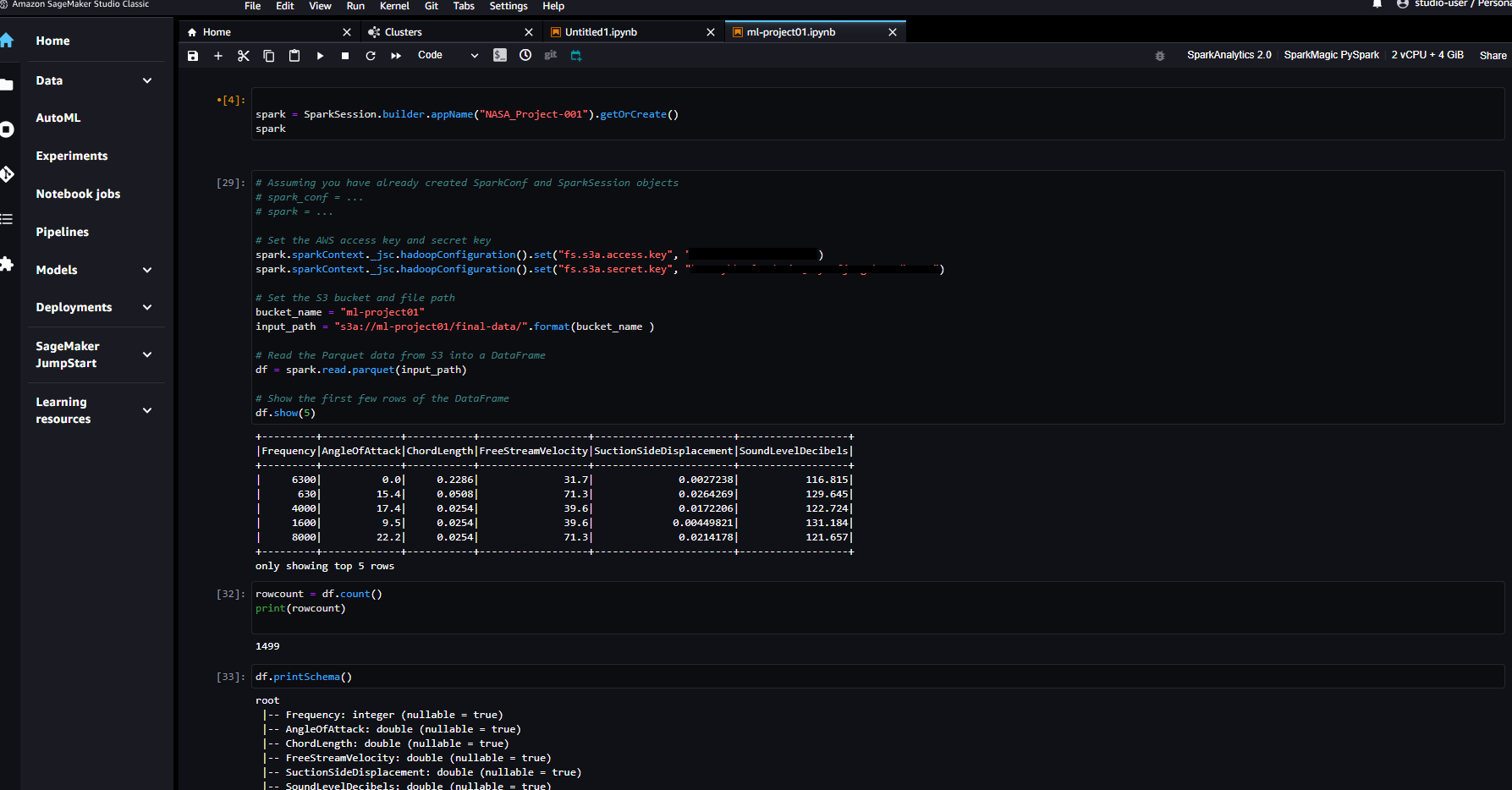This screenshot has width=1512, height=790.
Task: Cut selected cell with scissors icon
Action: click(244, 56)
